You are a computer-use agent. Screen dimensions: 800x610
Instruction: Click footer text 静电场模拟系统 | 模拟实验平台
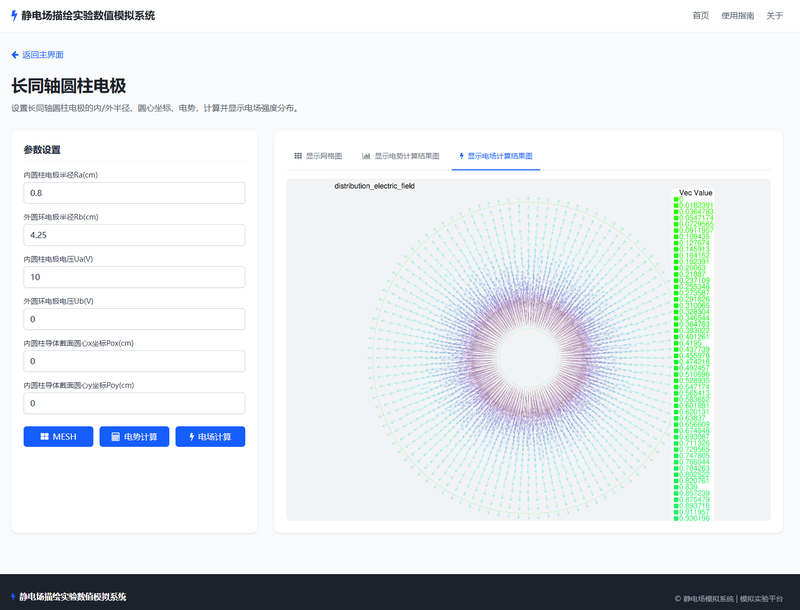pyautogui.click(x=733, y=599)
